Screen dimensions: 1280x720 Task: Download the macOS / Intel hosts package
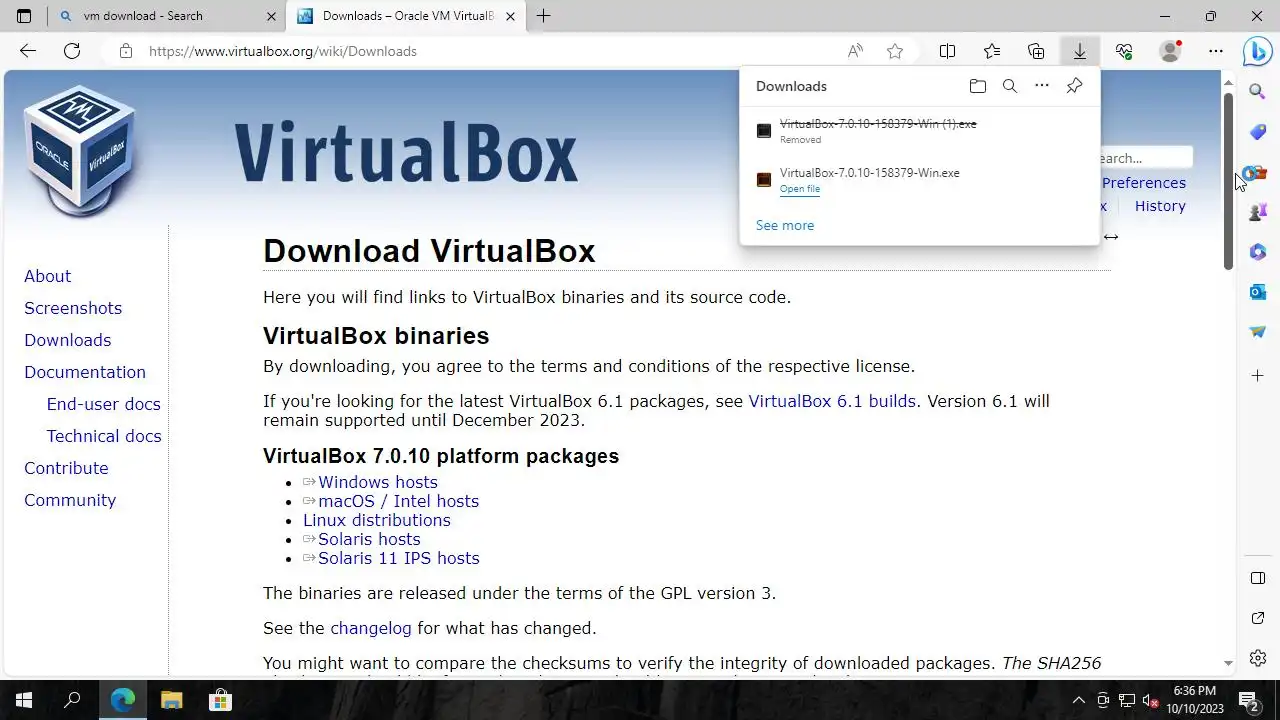tap(398, 501)
